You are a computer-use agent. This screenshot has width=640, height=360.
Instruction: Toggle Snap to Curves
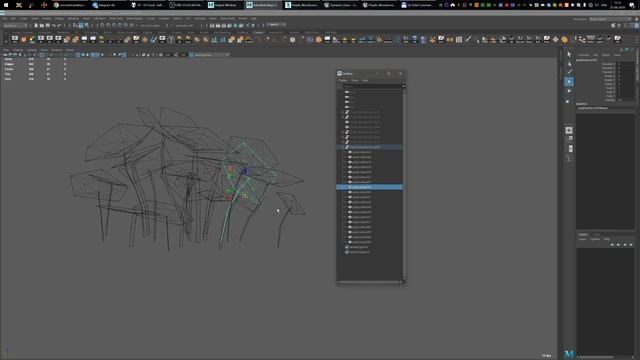109,25
